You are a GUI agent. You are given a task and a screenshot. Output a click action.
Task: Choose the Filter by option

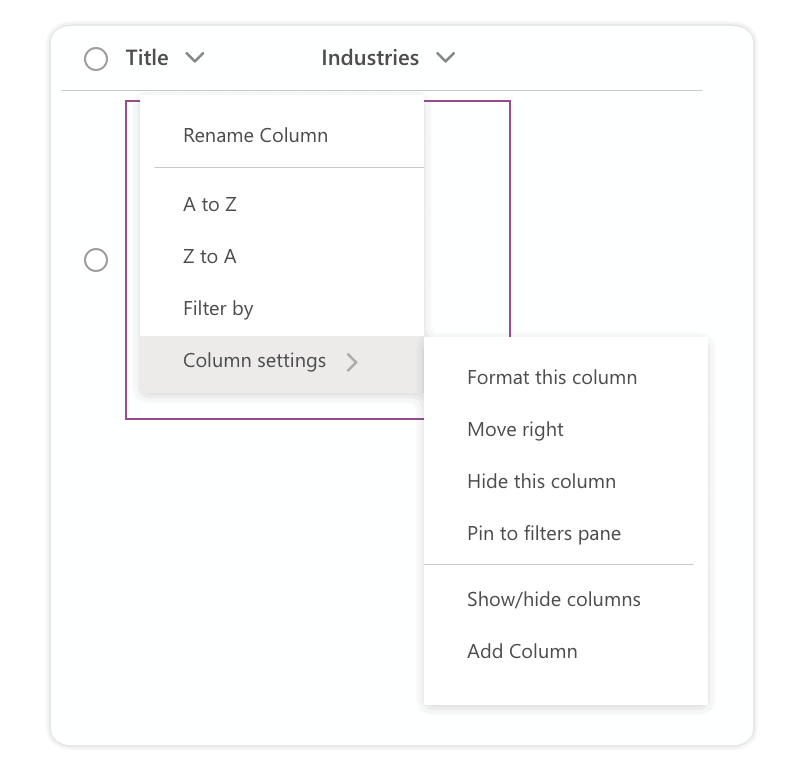click(x=218, y=308)
